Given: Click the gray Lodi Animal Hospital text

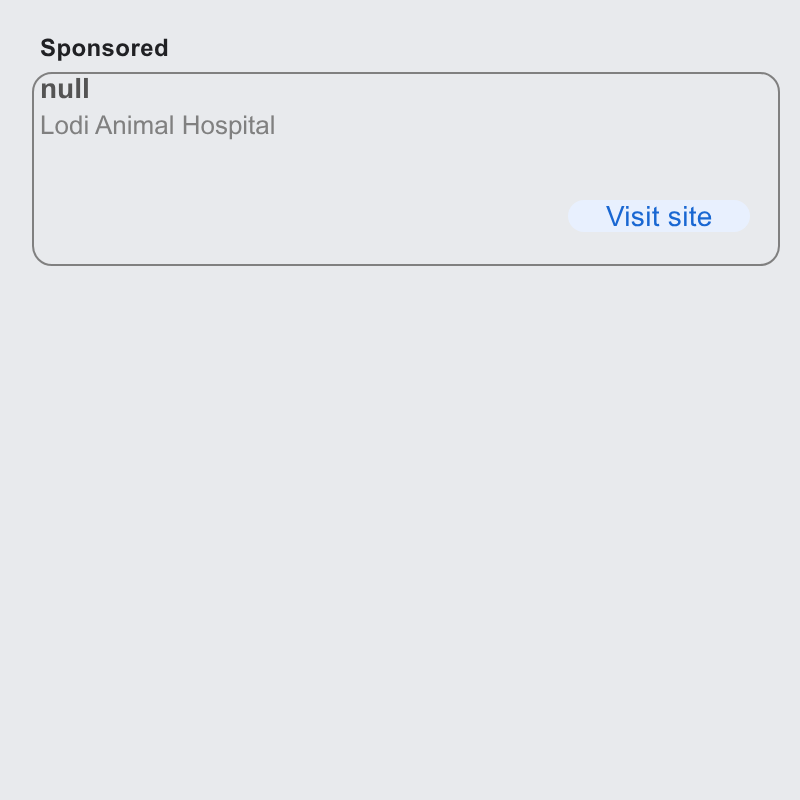Looking at the screenshot, I should tap(158, 126).
